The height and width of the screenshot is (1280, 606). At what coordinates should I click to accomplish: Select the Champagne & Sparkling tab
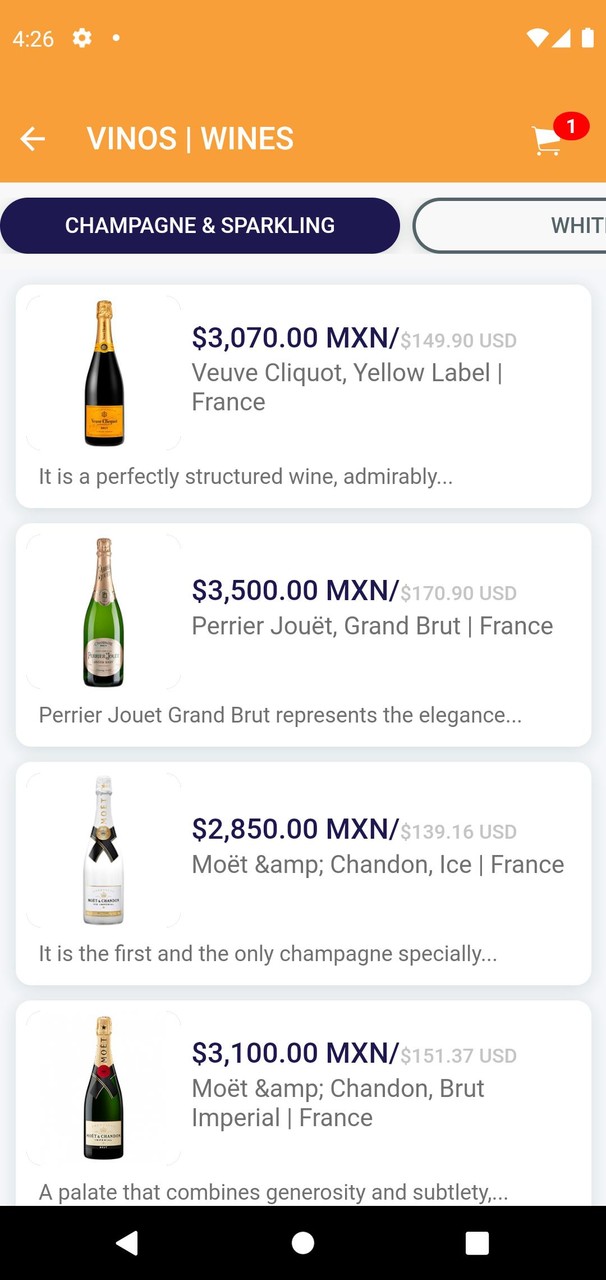[200, 226]
